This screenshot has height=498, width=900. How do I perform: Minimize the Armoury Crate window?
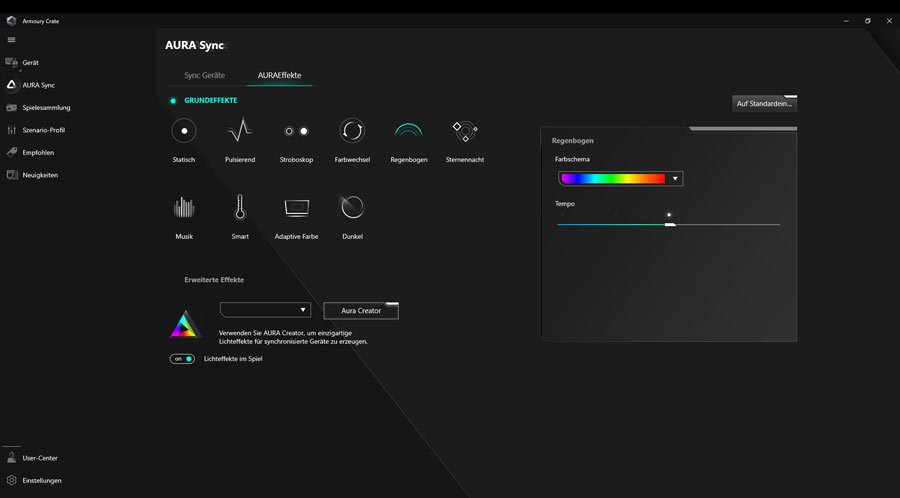click(x=846, y=21)
